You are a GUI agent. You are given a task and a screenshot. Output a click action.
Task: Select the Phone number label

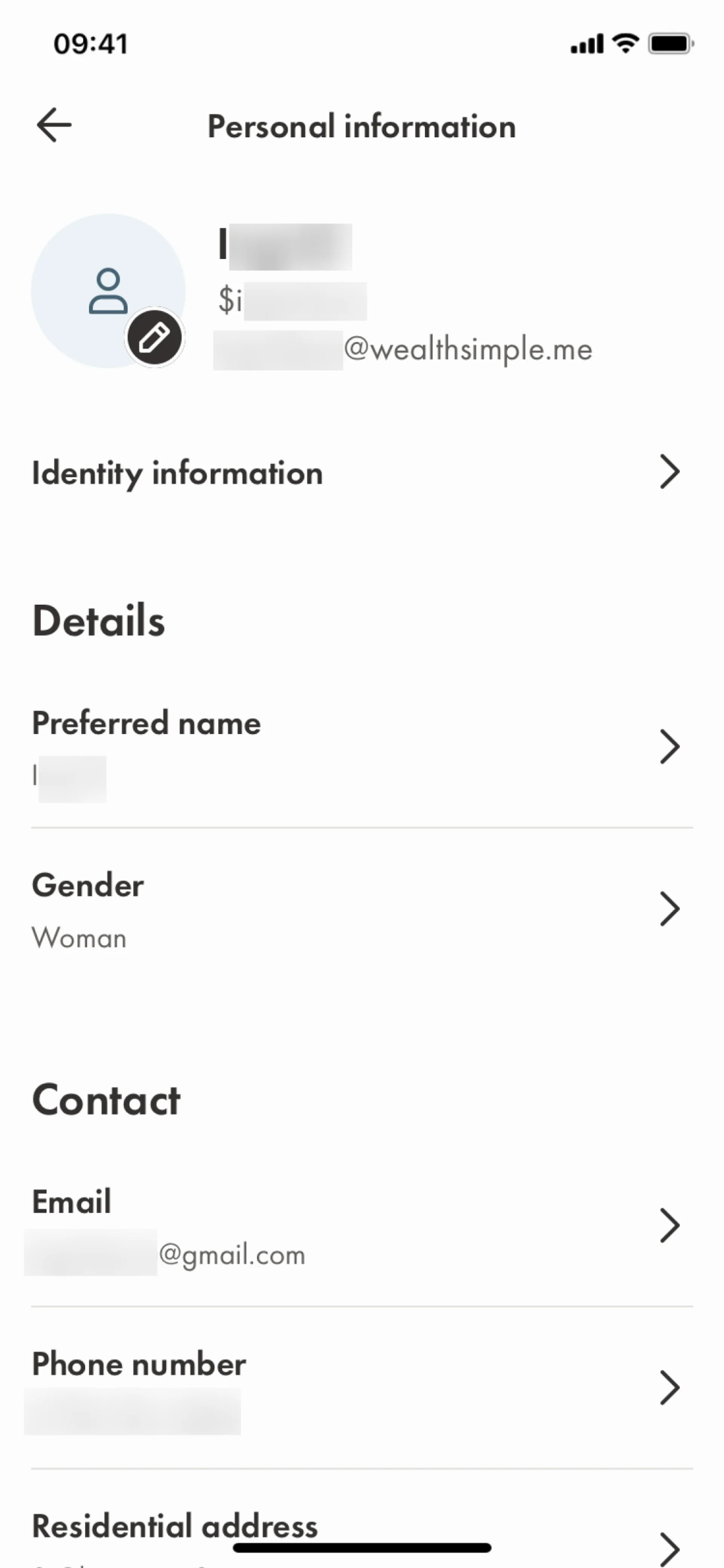pyautogui.click(x=139, y=1364)
